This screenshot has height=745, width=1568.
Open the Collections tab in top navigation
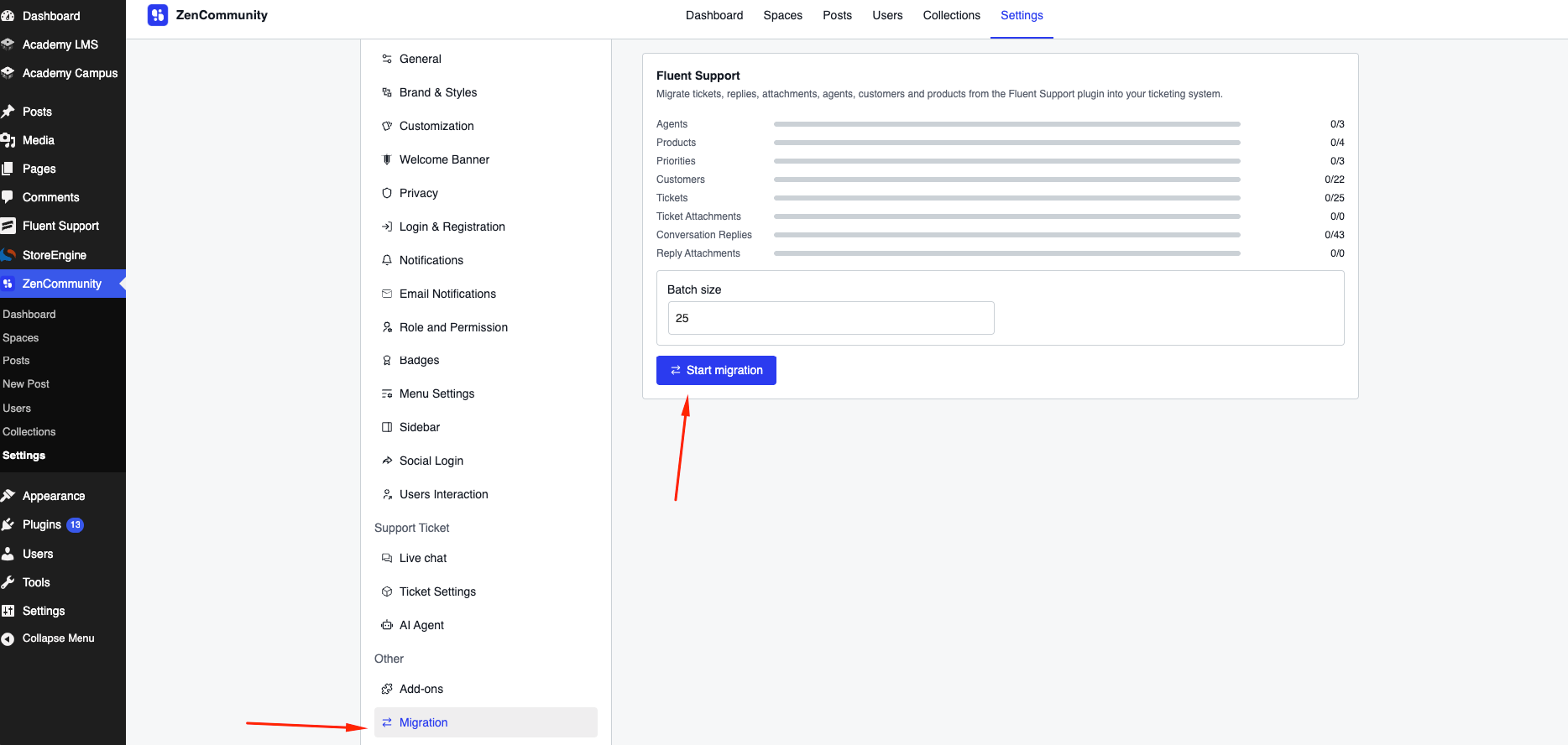[x=951, y=15]
